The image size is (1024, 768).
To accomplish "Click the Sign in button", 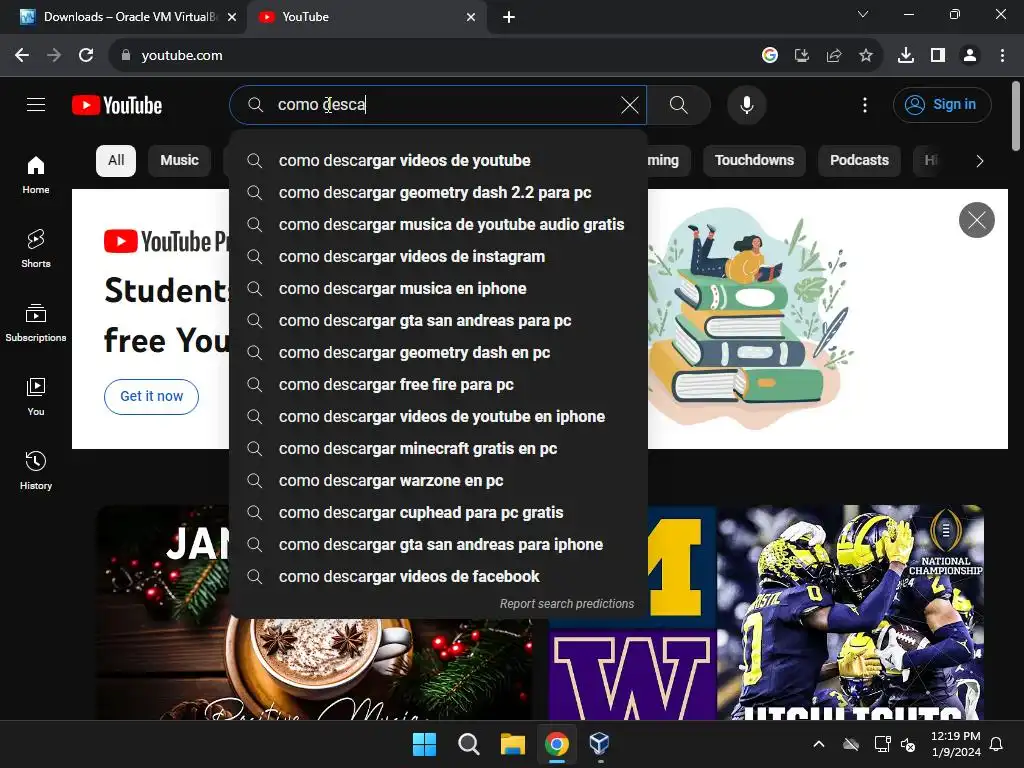I will click(942, 104).
